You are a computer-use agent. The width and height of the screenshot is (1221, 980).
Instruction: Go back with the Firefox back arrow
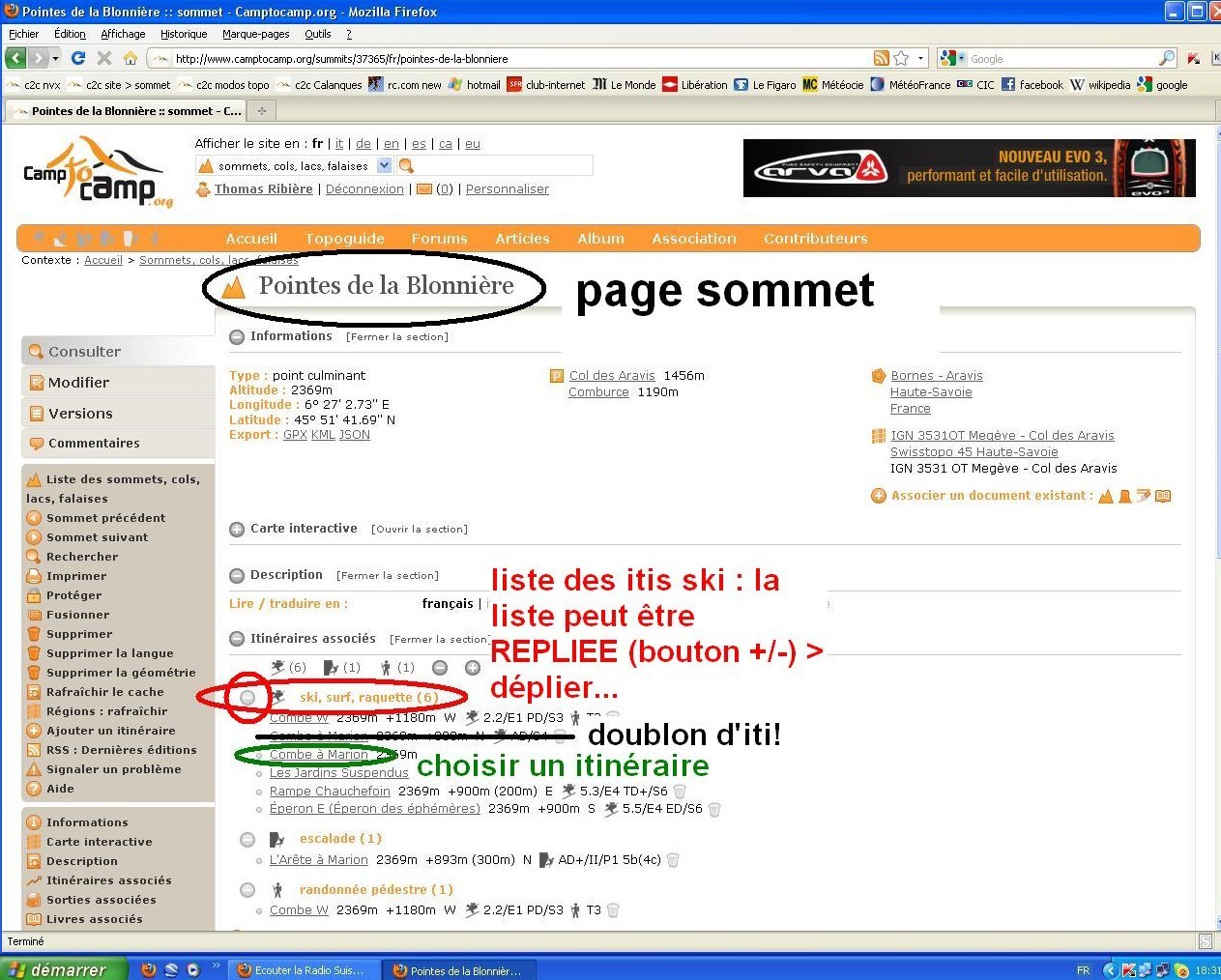click(15, 58)
